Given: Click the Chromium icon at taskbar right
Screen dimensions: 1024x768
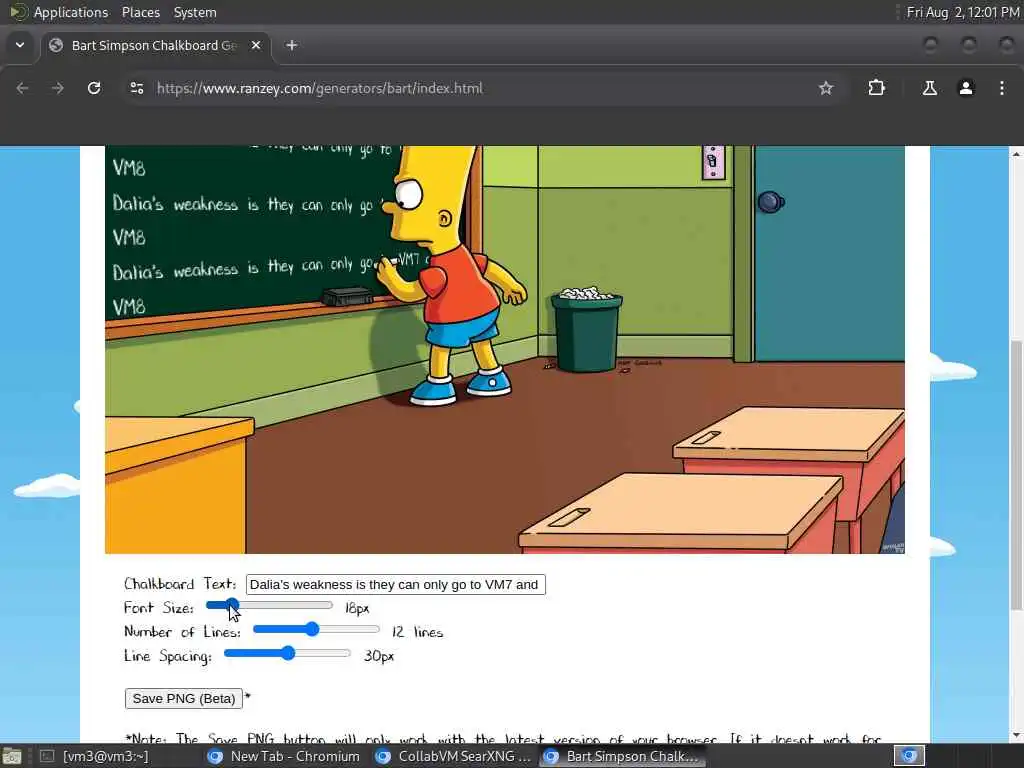Looking at the screenshot, I should tap(909, 756).
